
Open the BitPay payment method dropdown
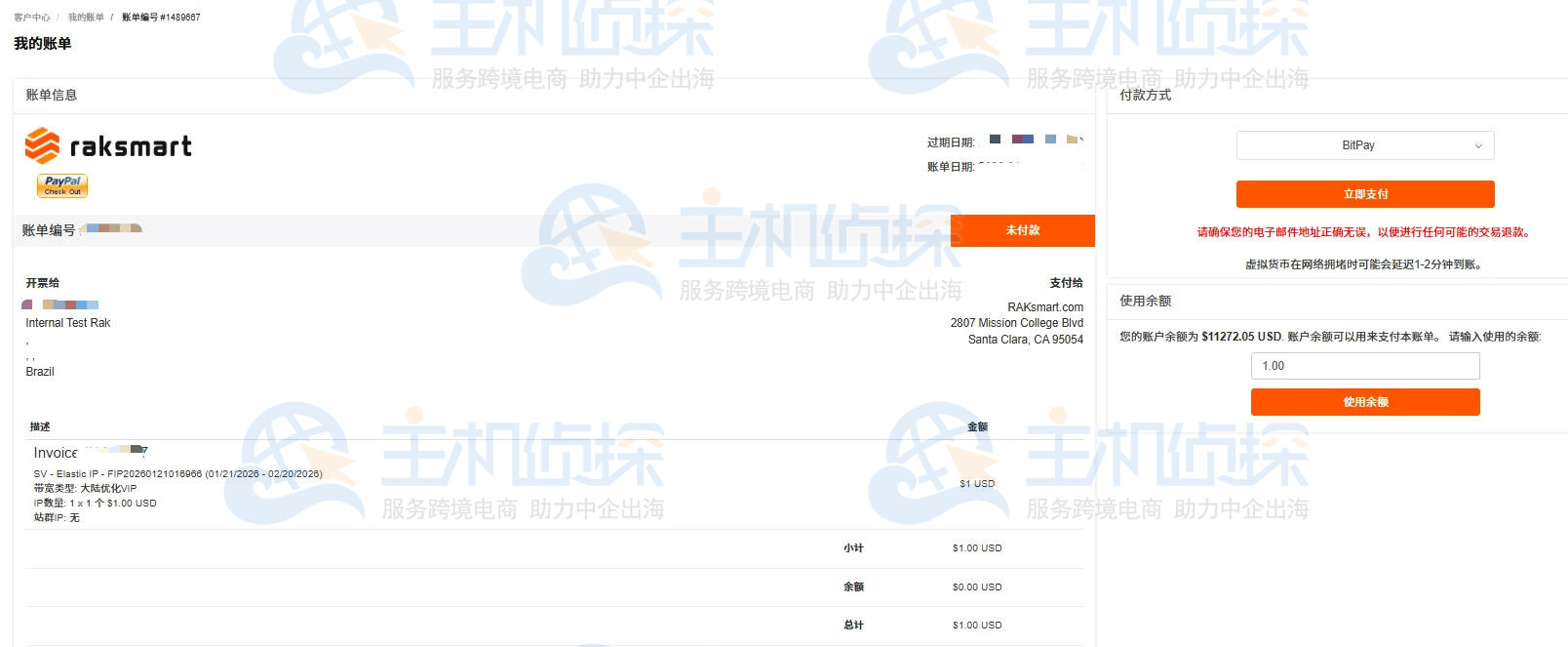[x=1365, y=145]
